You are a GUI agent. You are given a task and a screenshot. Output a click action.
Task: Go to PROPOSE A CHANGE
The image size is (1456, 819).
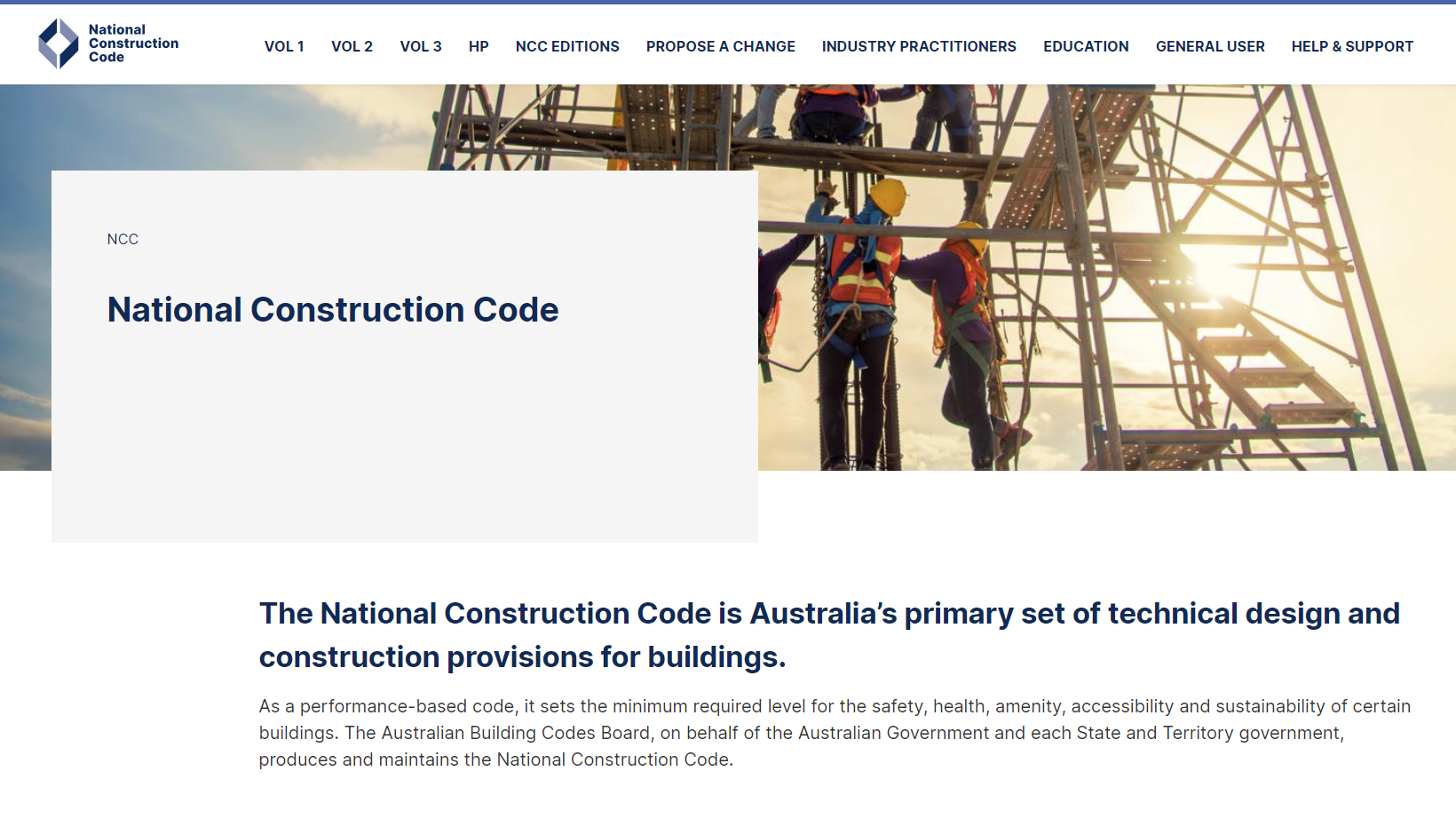(721, 46)
